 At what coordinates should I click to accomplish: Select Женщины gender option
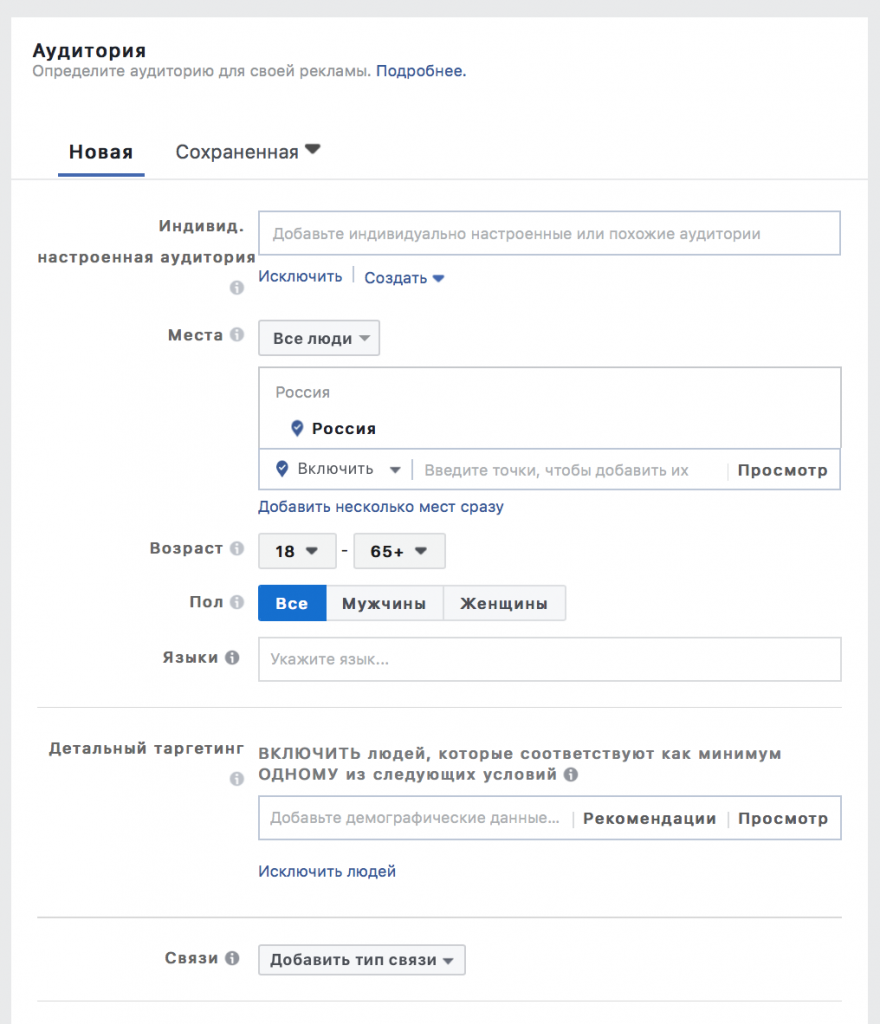click(504, 603)
